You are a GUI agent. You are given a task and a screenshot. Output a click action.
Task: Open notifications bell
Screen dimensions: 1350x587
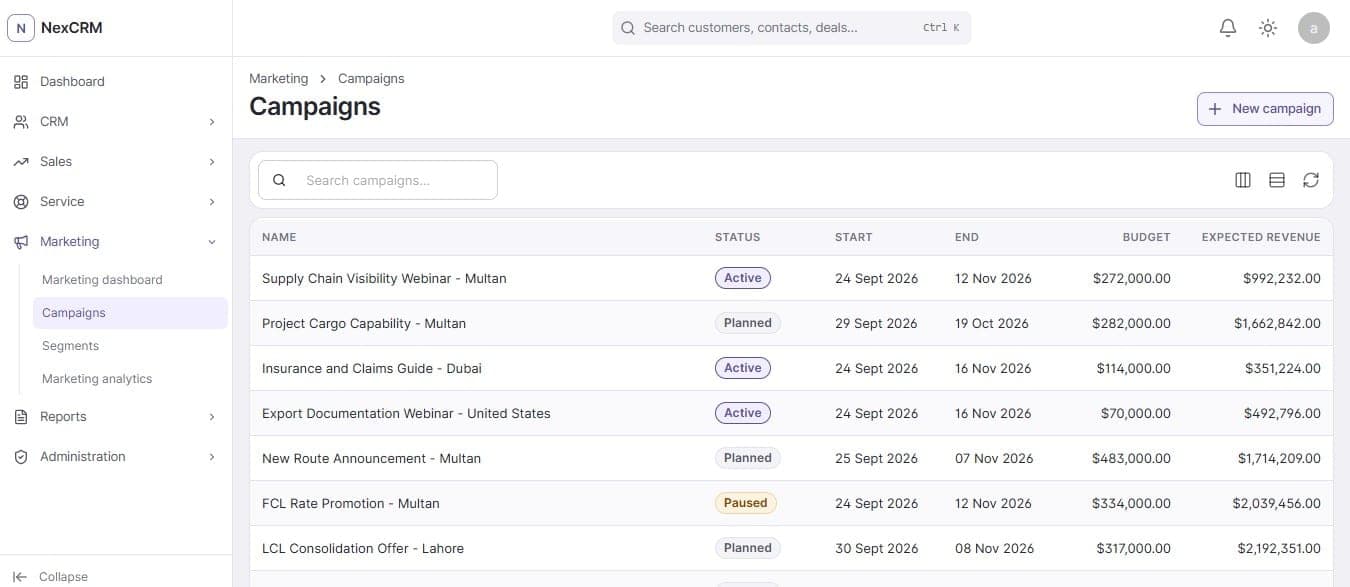click(x=1228, y=28)
